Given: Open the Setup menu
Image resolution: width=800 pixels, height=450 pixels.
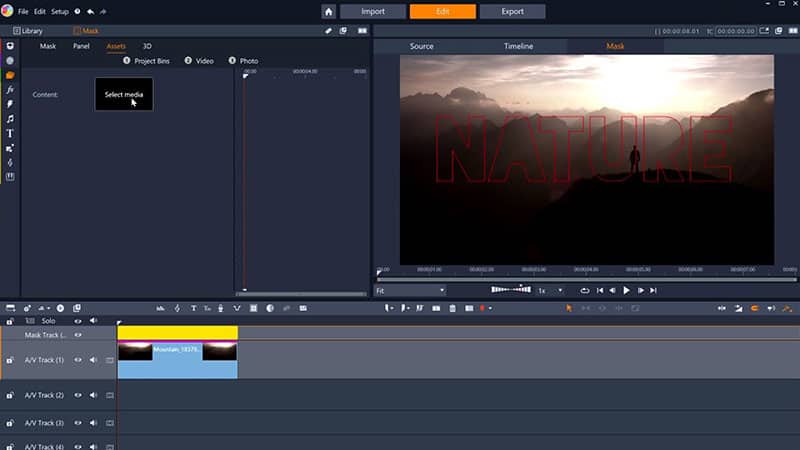Looking at the screenshot, I should pos(60,11).
